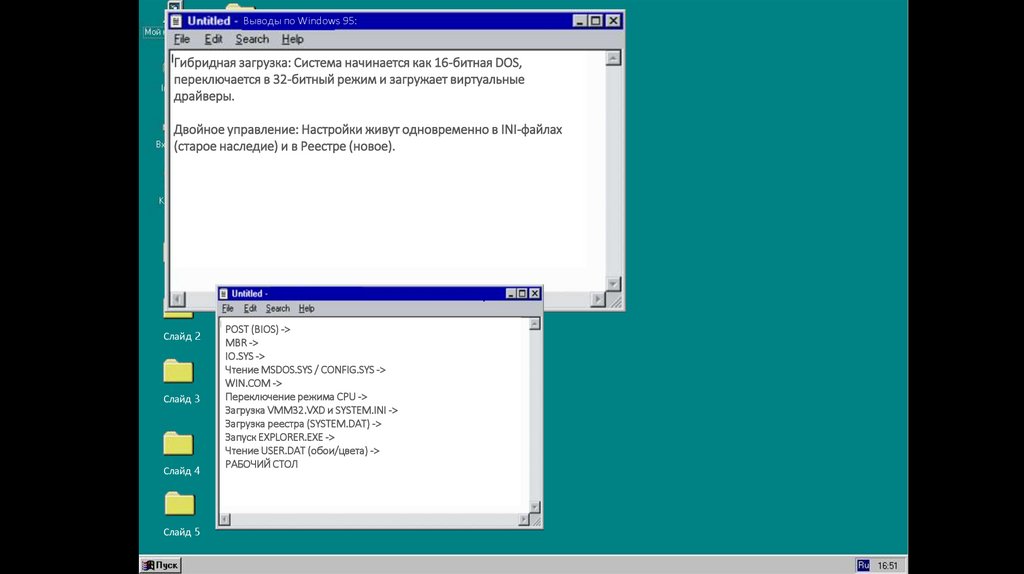Click scroll left arrow in large Notepad

click(x=177, y=299)
